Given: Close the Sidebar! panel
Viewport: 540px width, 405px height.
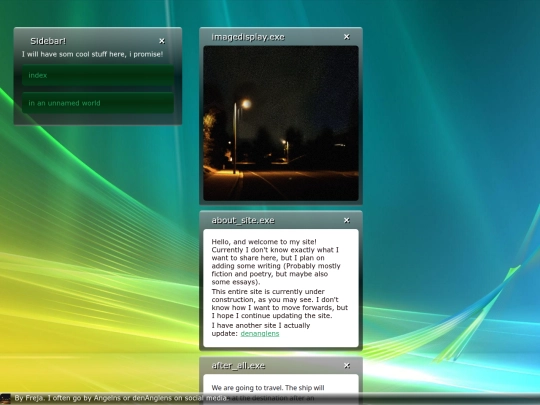Looking at the screenshot, I should [162, 41].
